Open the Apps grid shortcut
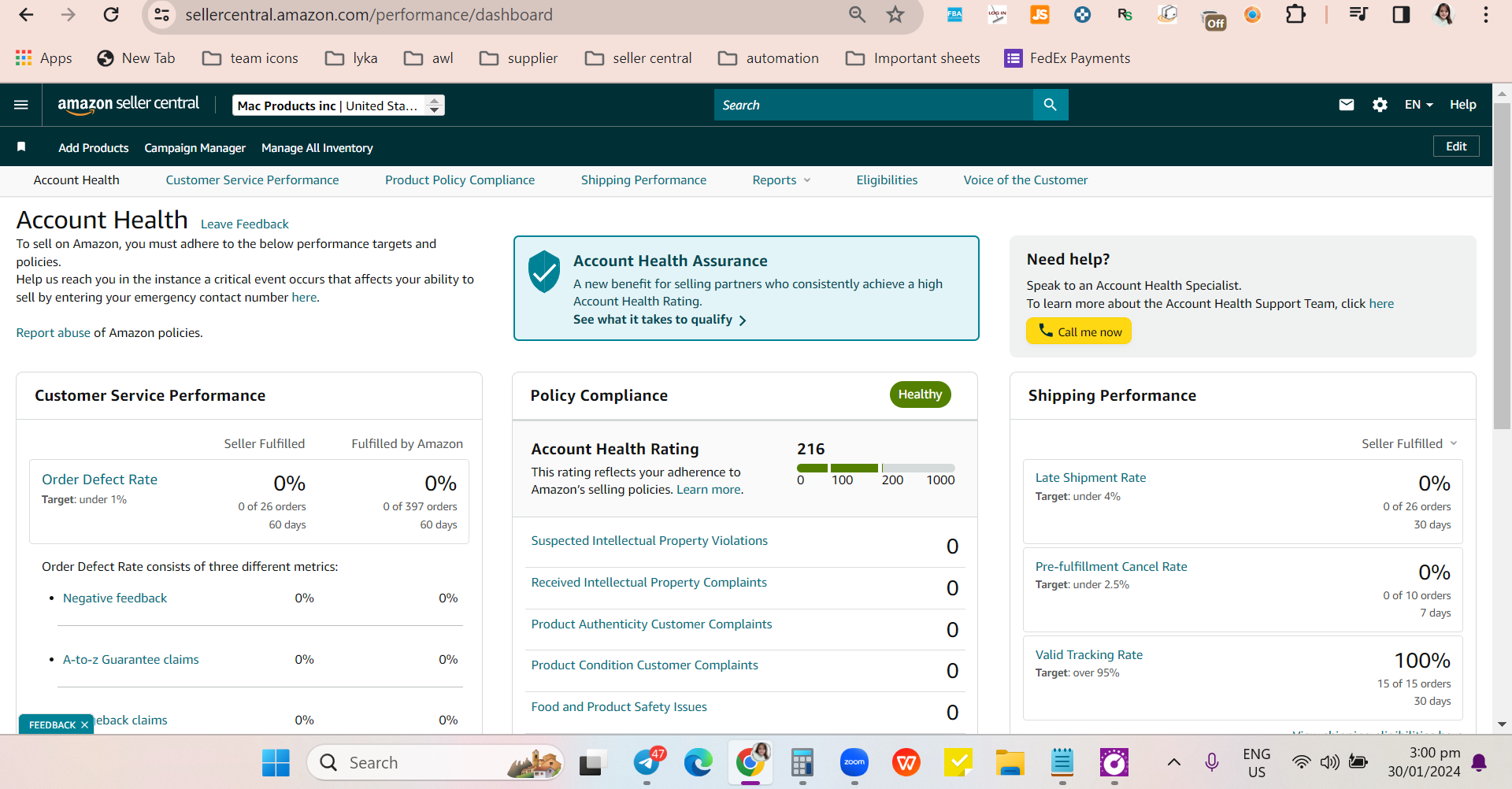1512x789 pixels. [44, 58]
